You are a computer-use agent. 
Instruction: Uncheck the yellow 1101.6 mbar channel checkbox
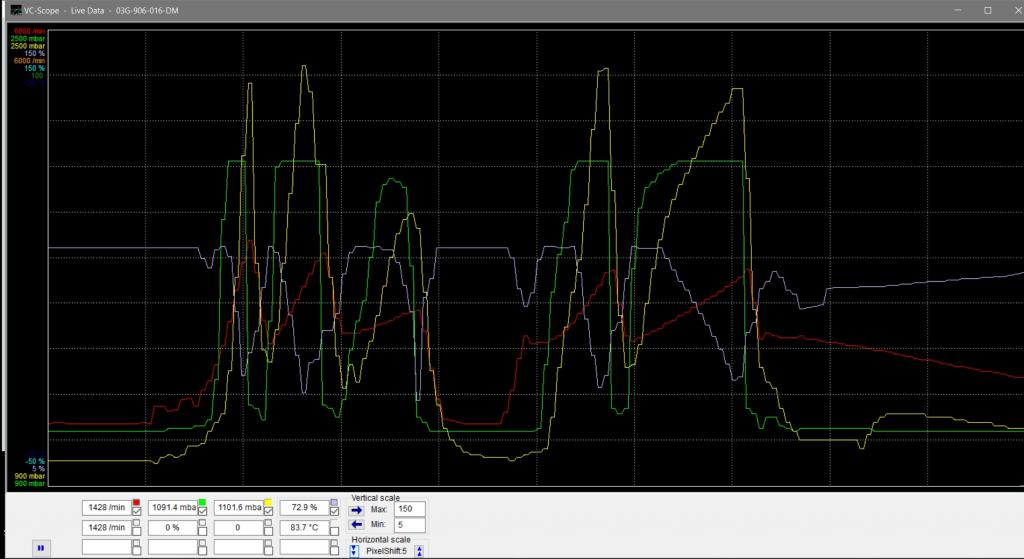268,511
